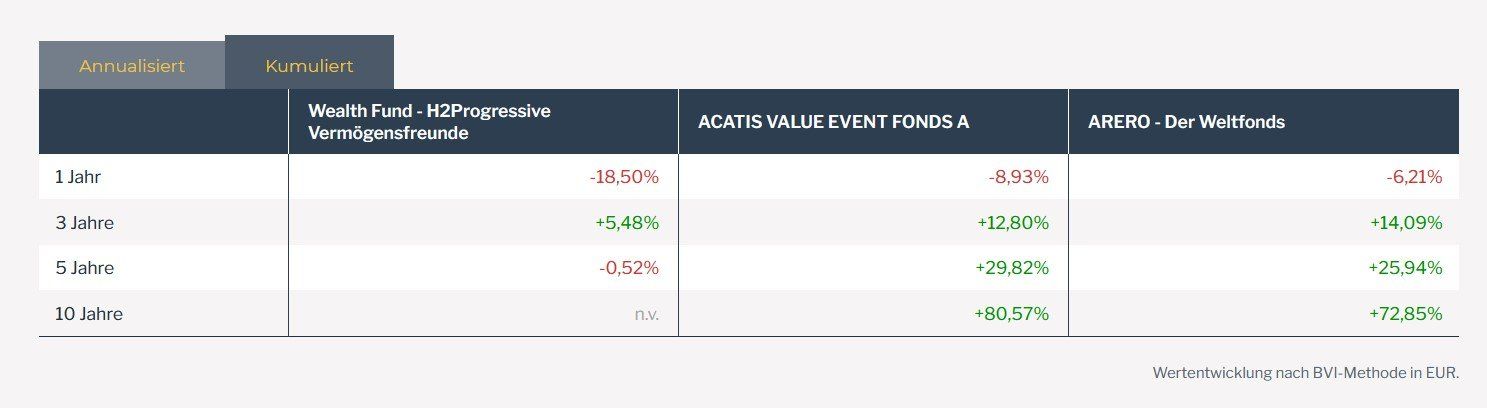The image size is (1487, 408).
Task: Select the +12,80% ACATIS three-year value
Action: [1013, 223]
